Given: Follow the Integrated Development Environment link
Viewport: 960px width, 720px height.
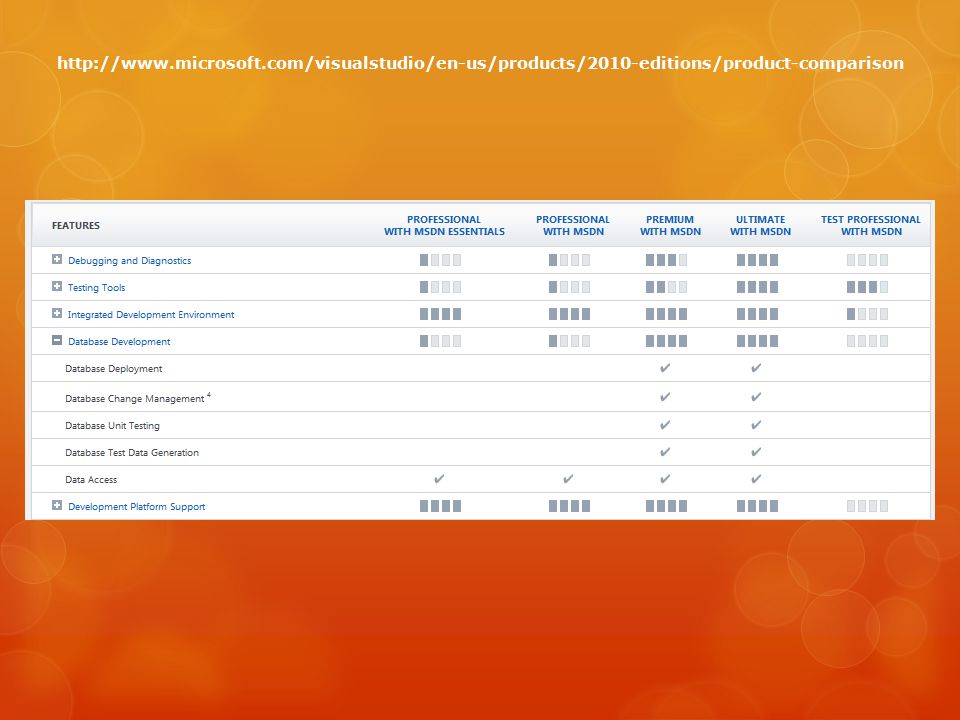Looking at the screenshot, I should [x=151, y=315].
